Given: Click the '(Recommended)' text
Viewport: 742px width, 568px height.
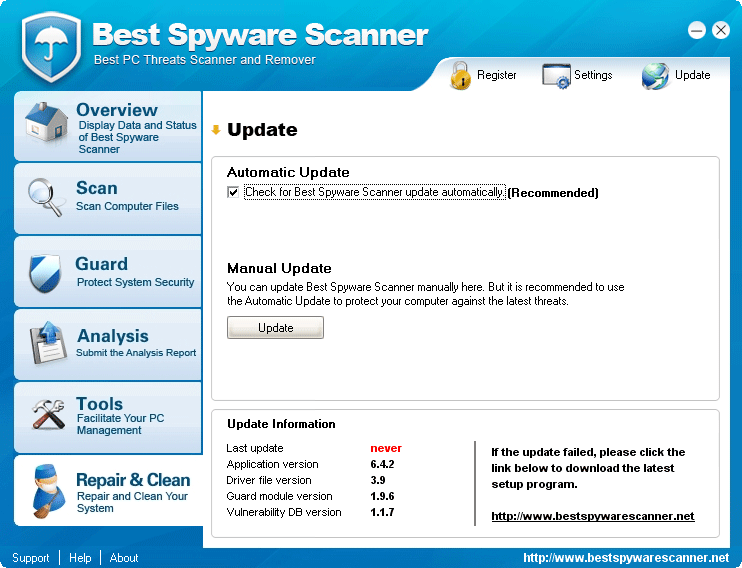Looking at the screenshot, I should 553,193.
